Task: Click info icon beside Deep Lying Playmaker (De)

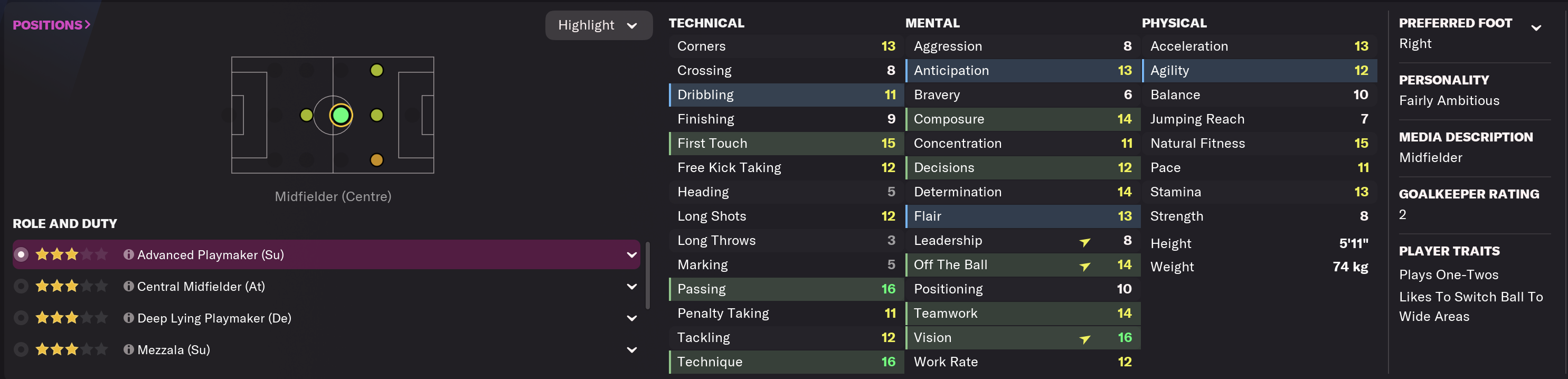Action: pos(128,318)
